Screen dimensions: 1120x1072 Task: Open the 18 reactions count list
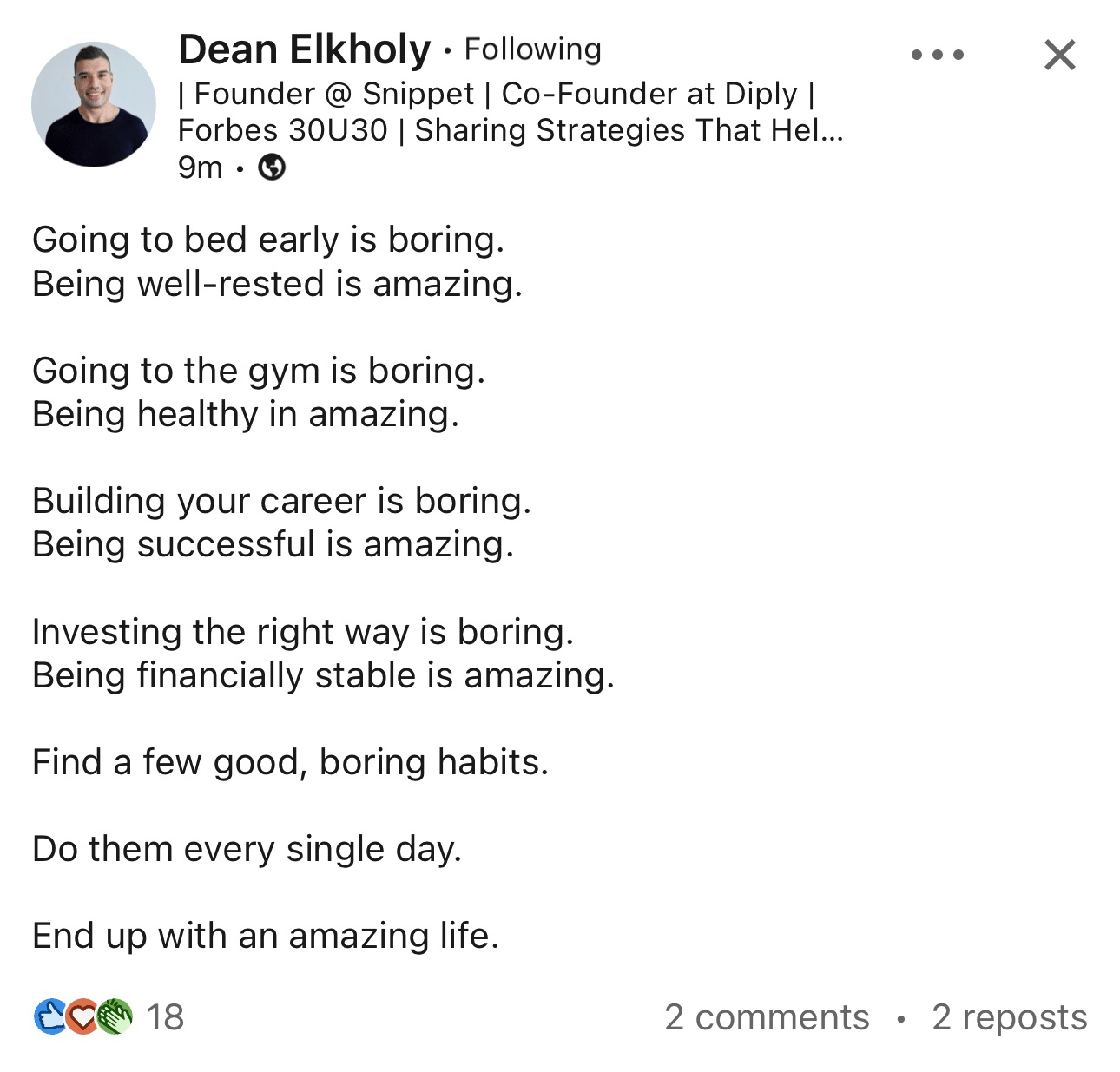pyautogui.click(x=165, y=1016)
